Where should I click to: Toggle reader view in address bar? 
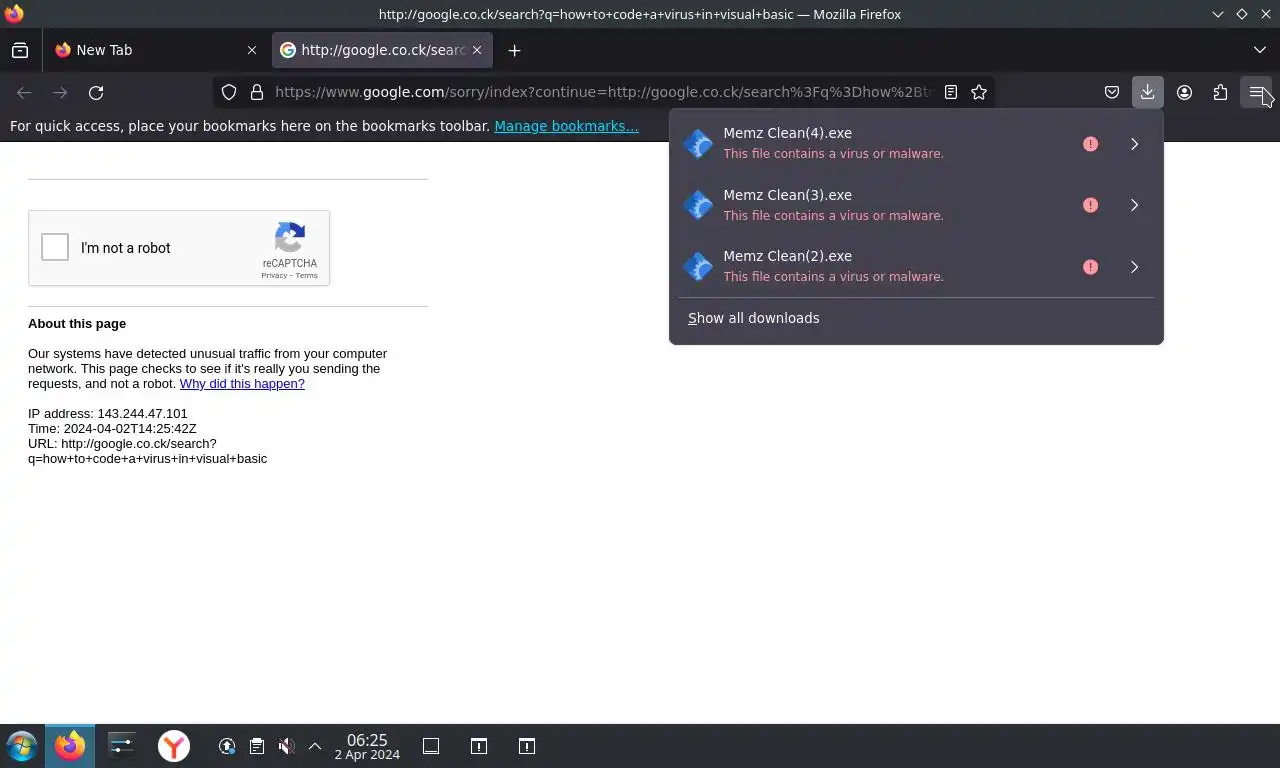click(951, 92)
